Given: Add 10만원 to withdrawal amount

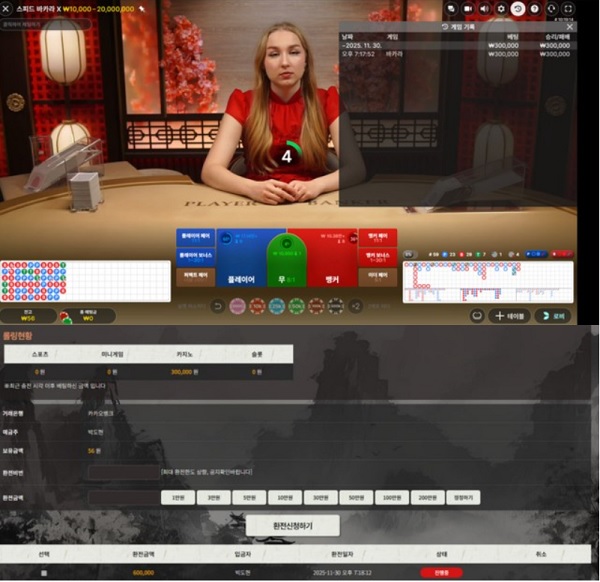Looking at the screenshot, I should (285, 498).
